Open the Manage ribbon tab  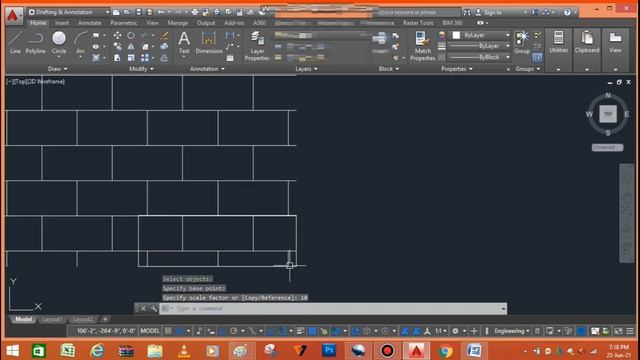pyautogui.click(x=178, y=23)
